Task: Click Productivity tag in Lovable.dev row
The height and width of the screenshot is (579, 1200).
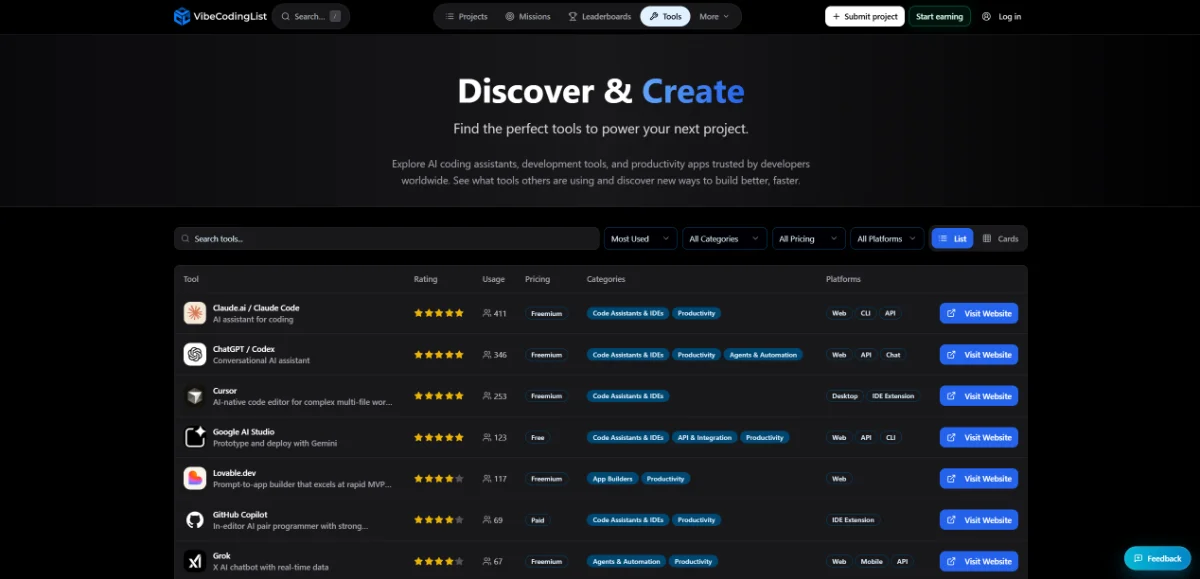Action: click(665, 479)
